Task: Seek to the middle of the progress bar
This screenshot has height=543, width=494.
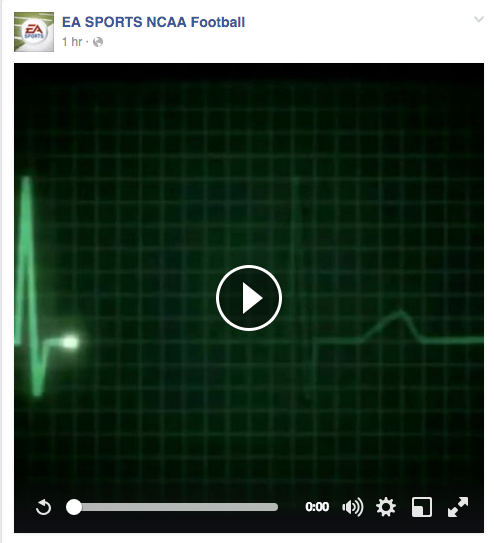Action: point(172,507)
